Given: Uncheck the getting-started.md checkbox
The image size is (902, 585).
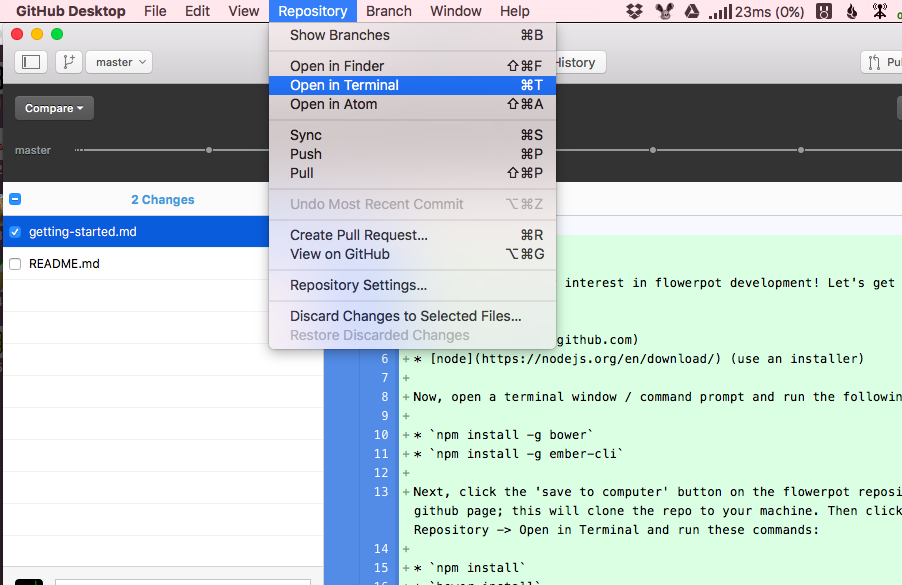Looking at the screenshot, I should point(16,232).
